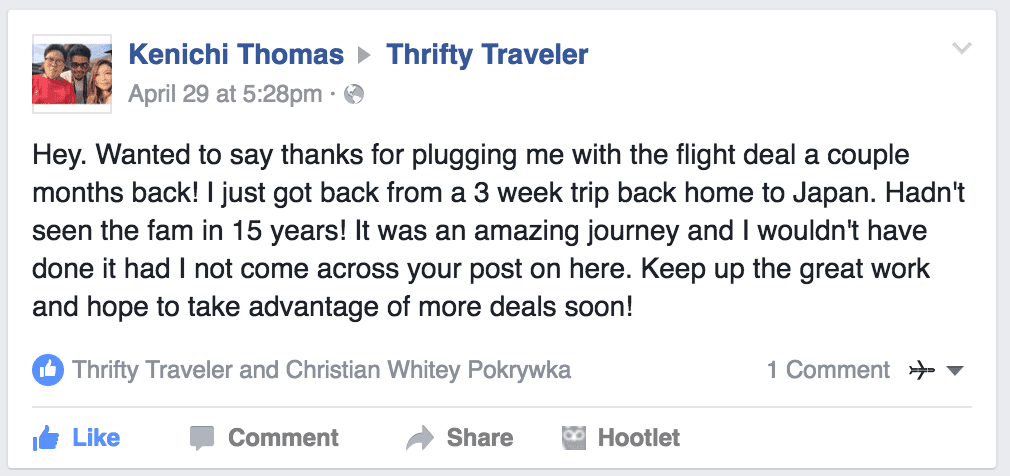Viewport: 1010px width, 476px height.
Task: Expand the dropdown triangle beside airplane icon
Action: tap(954, 371)
